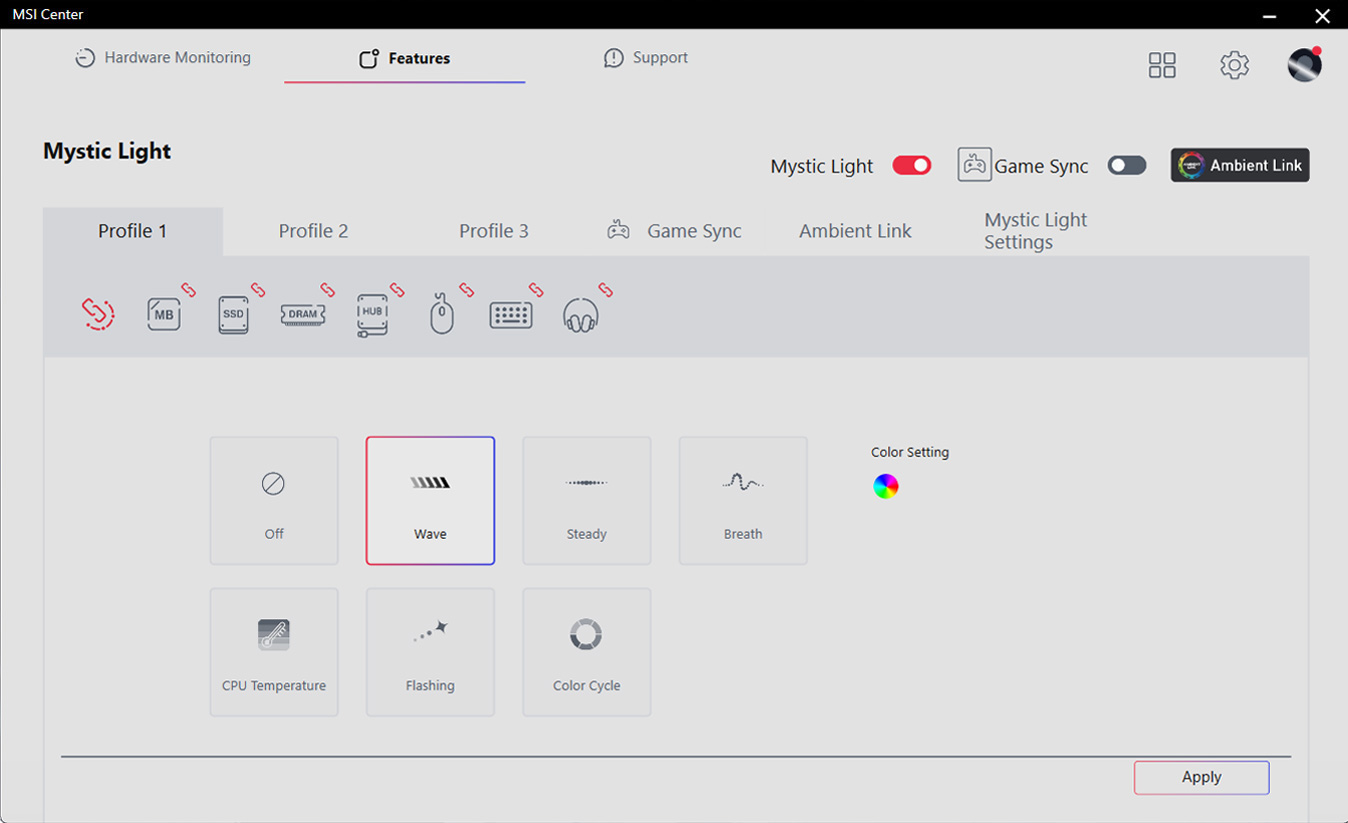Choose the Off lighting effect
Screen dimensions: 1348x823
[x=274, y=500]
